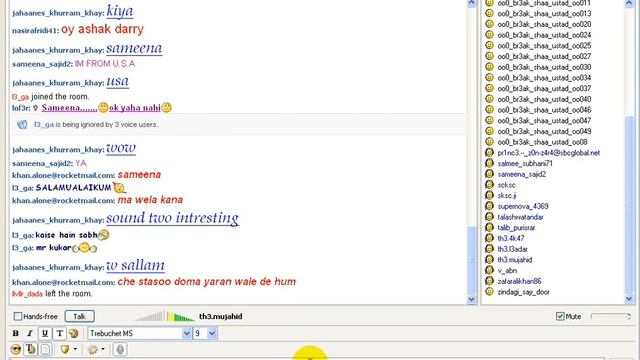Select user oo0_br3ak_shaa_ustad_oo049
The image size is (640, 360).
pos(544,131)
